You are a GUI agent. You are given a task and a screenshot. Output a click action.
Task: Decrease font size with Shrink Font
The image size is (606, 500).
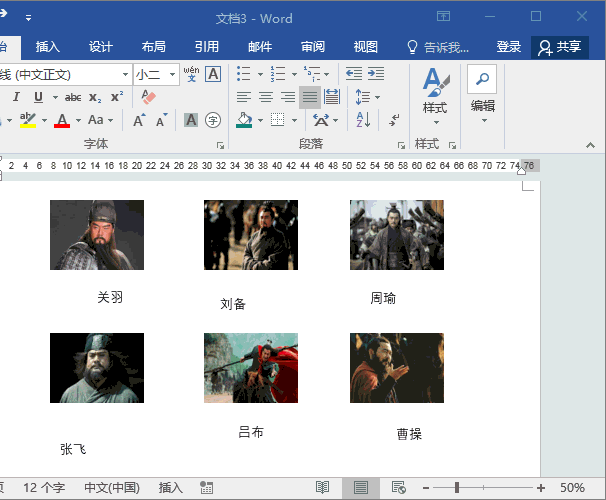162,120
